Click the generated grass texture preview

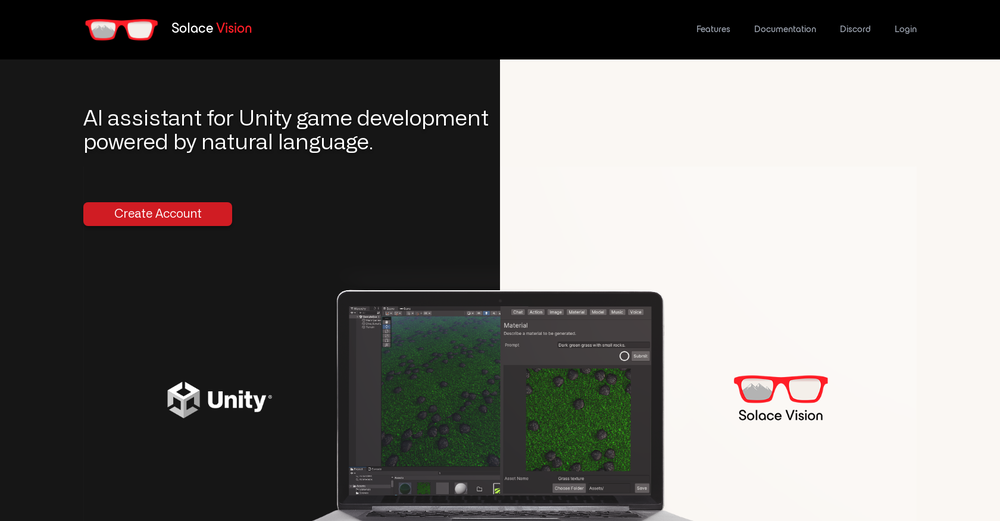pos(578,418)
